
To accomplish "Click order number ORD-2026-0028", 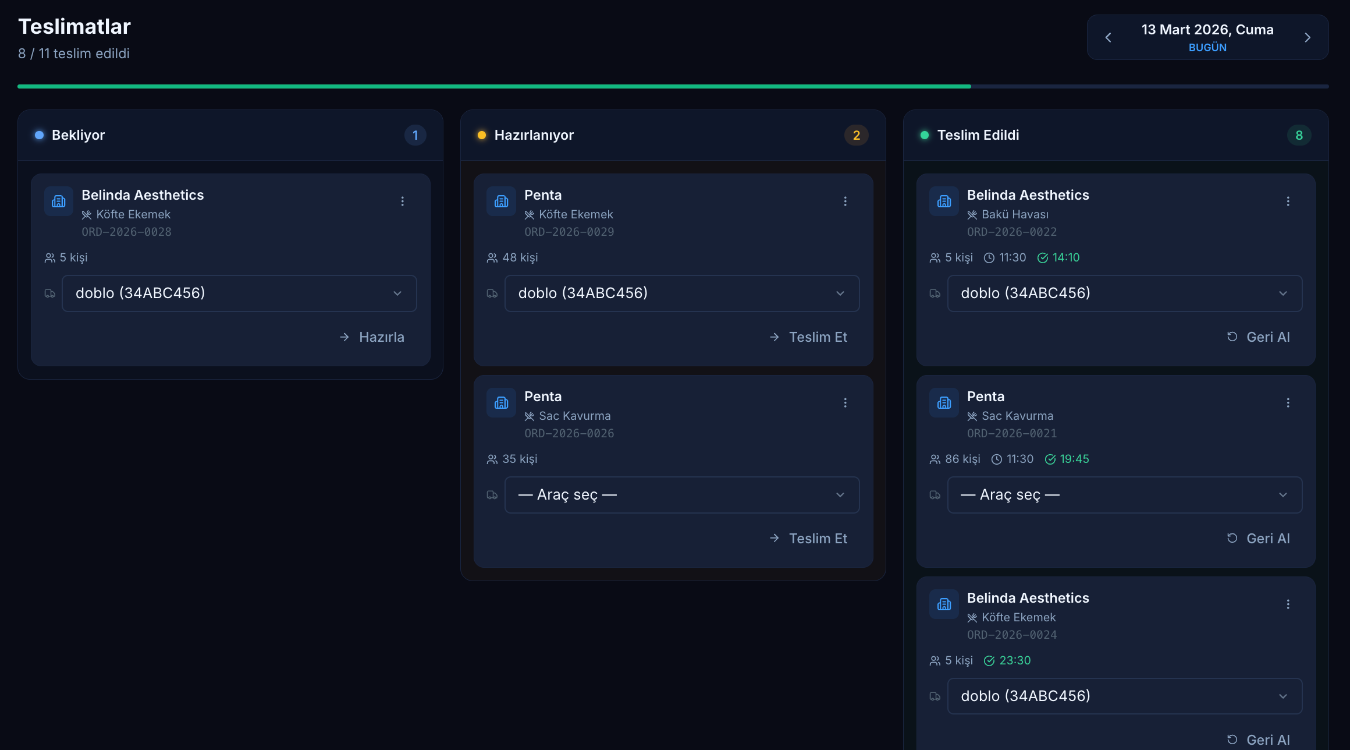I will point(127,232).
